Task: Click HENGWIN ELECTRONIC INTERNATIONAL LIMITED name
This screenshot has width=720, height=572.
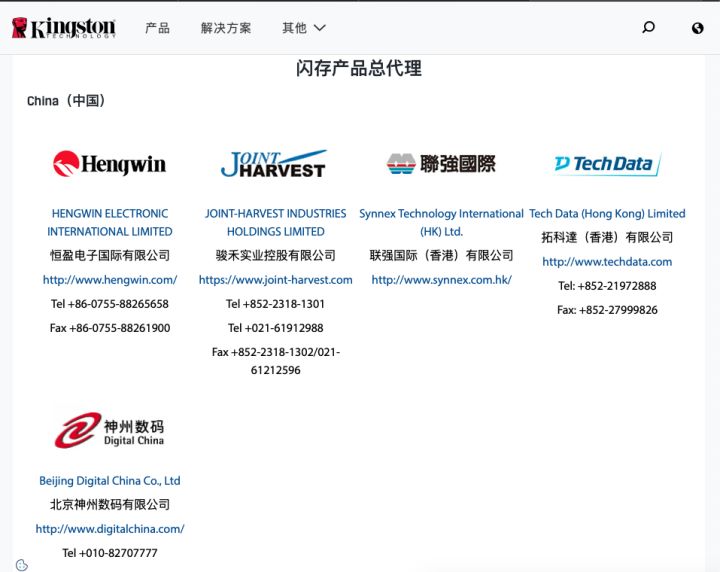Action: point(110,222)
